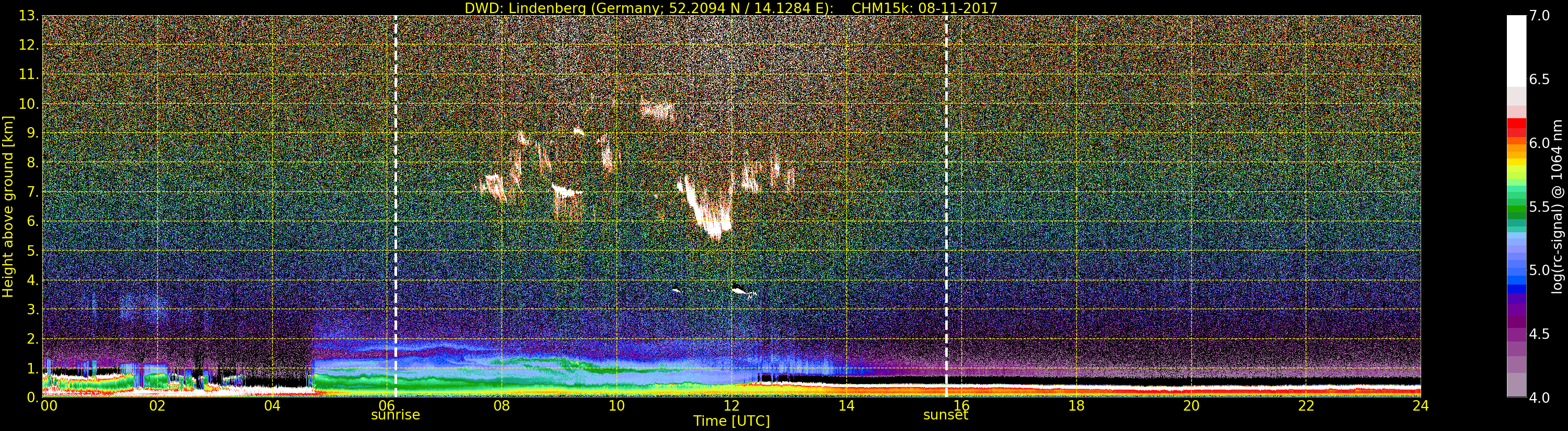Click the colorbar tick label '5.5'

pyautogui.click(x=1539, y=207)
